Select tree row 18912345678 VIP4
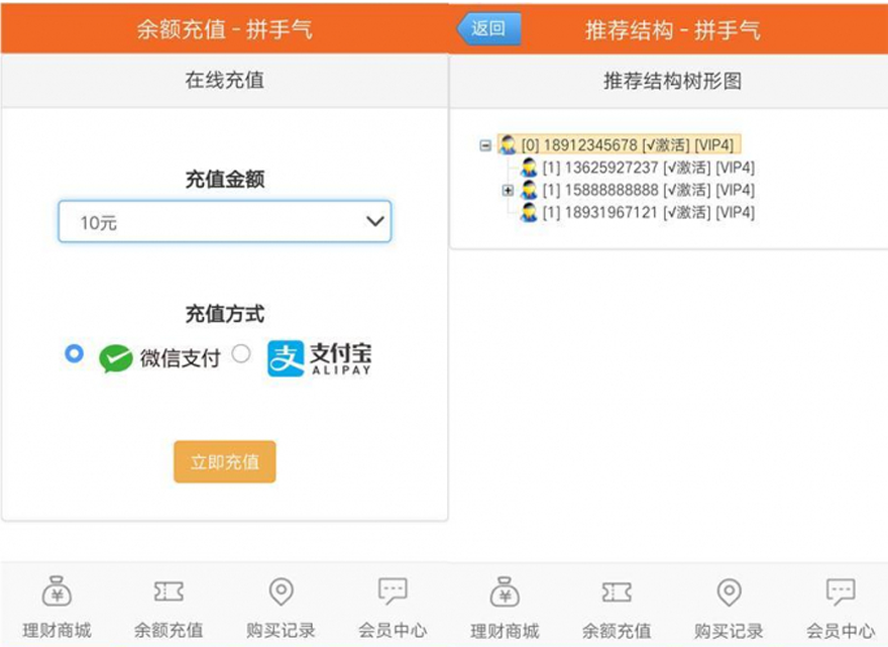The width and height of the screenshot is (888, 647). pos(620,145)
